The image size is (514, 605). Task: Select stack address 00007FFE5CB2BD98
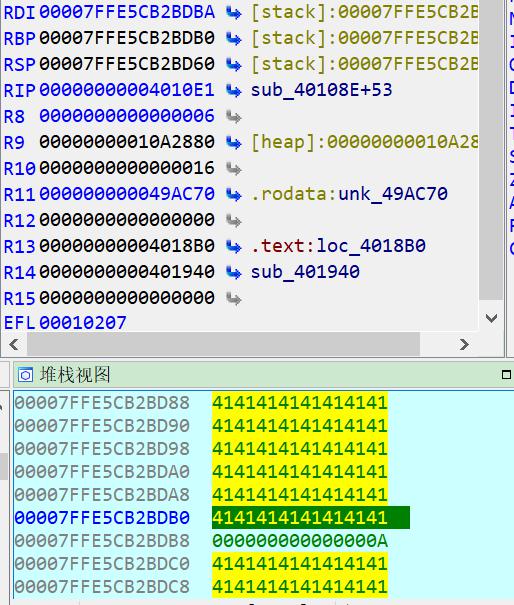(102, 449)
